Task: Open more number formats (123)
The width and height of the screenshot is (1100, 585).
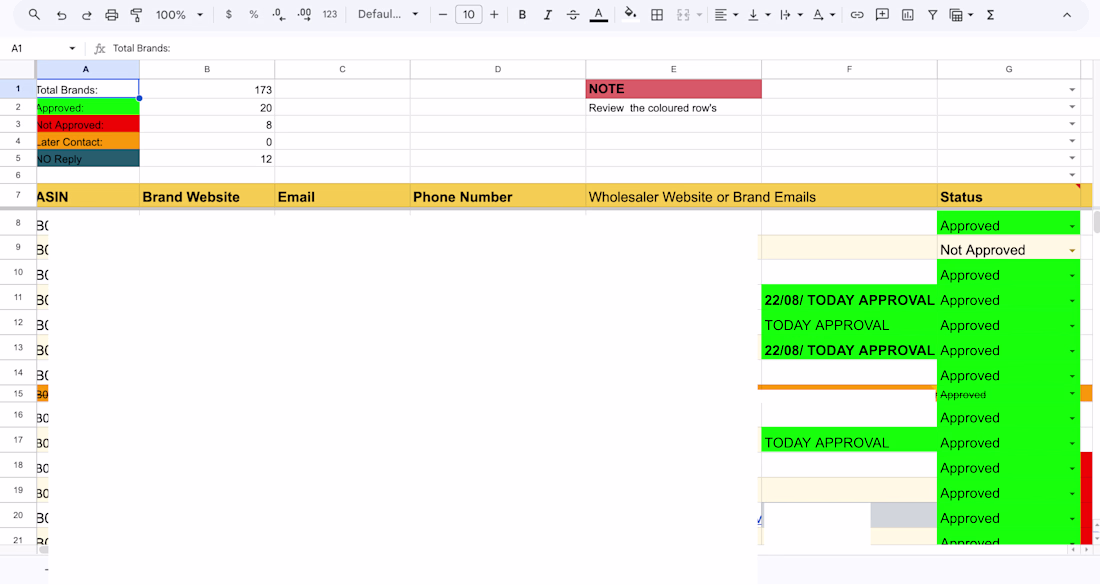Action: point(330,14)
